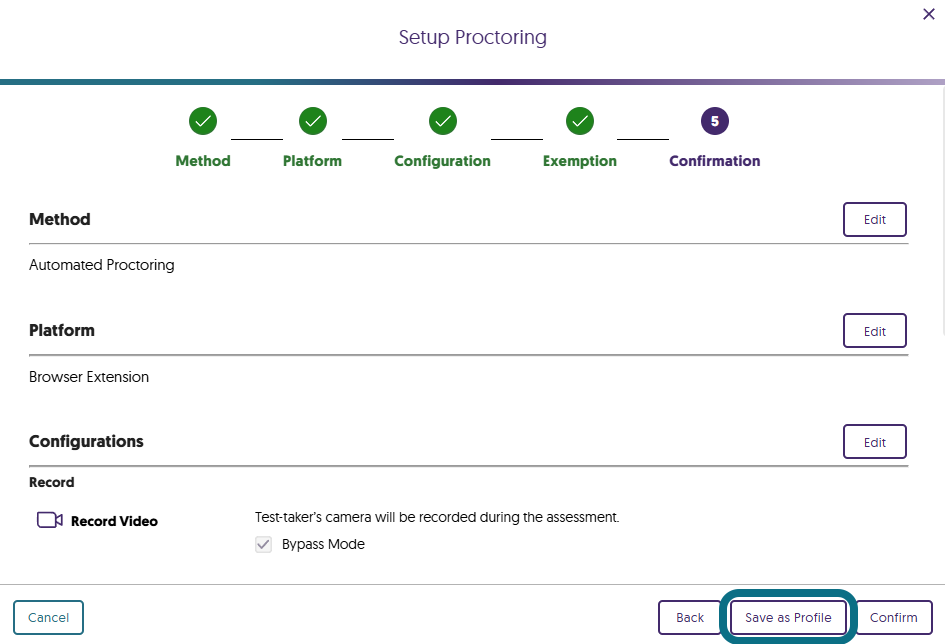Click the Automated Proctoring text
The height and width of the screenshot is (644, 945).
102,265
